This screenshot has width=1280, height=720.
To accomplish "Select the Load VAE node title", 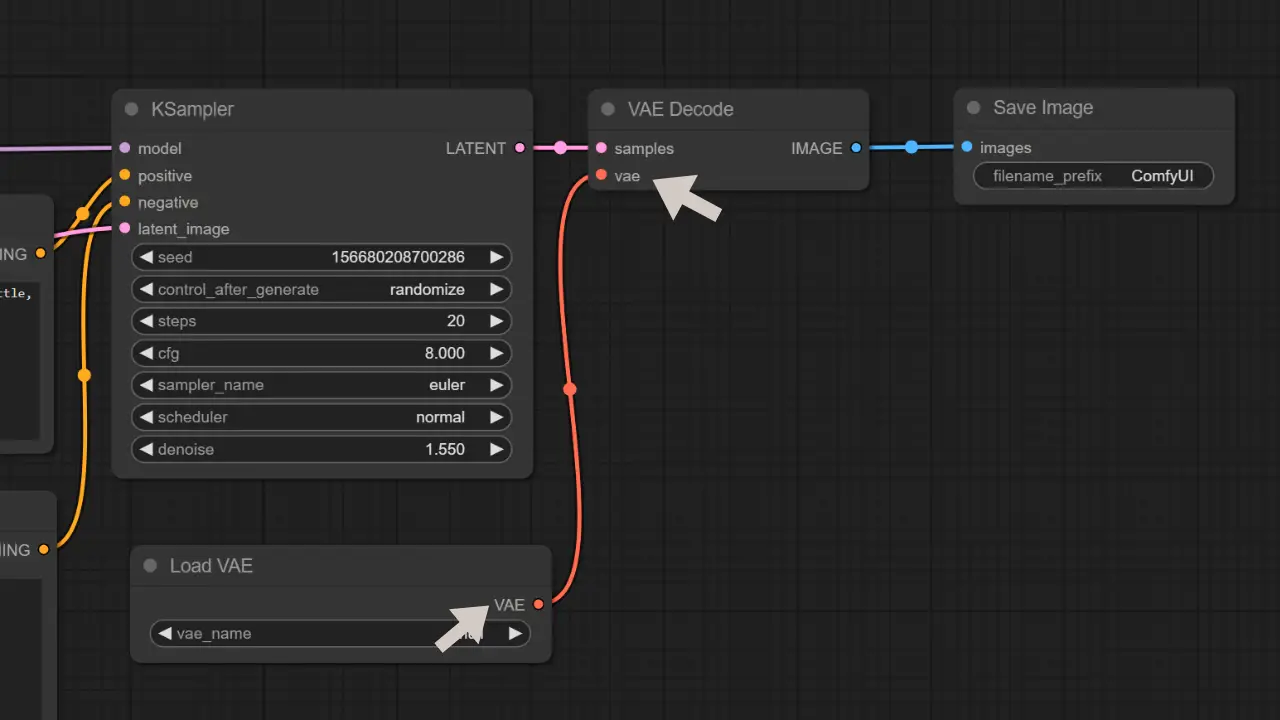I will point(211,566).
